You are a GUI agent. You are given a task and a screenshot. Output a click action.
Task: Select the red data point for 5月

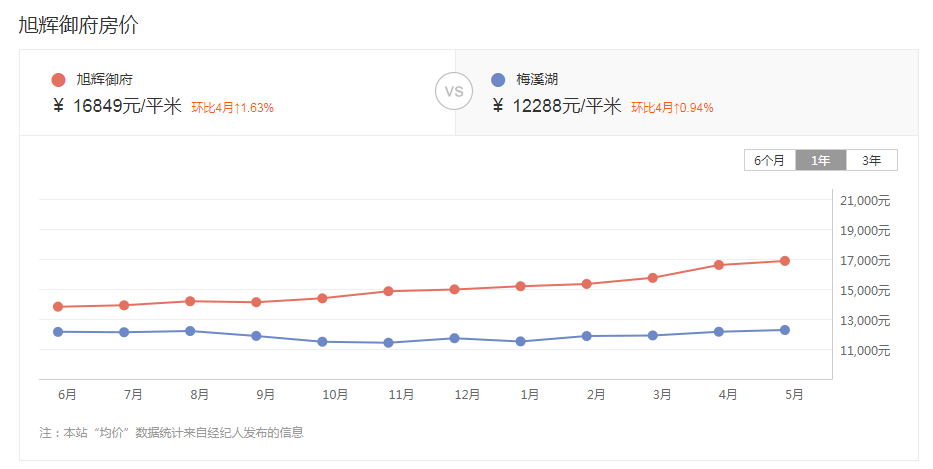coord(784,261)
